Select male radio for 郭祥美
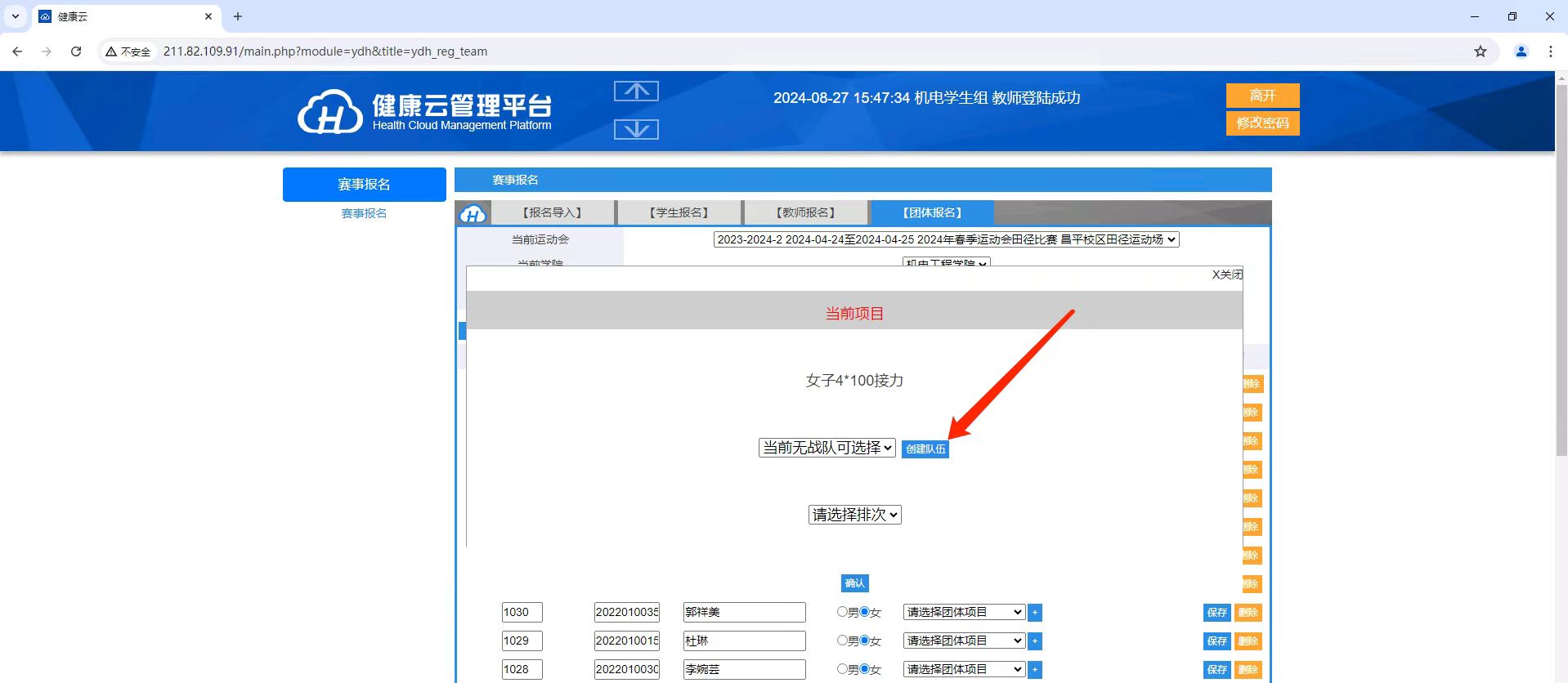The image size is (1568, 683). tap(842, 612)
